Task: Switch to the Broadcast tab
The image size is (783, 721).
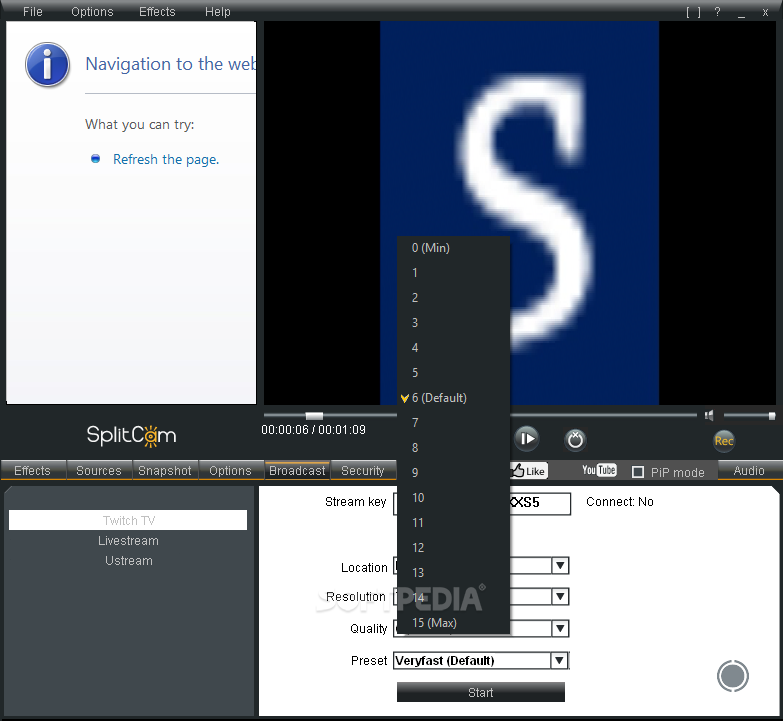Action: pyautogui.click(x=297, y=470)
